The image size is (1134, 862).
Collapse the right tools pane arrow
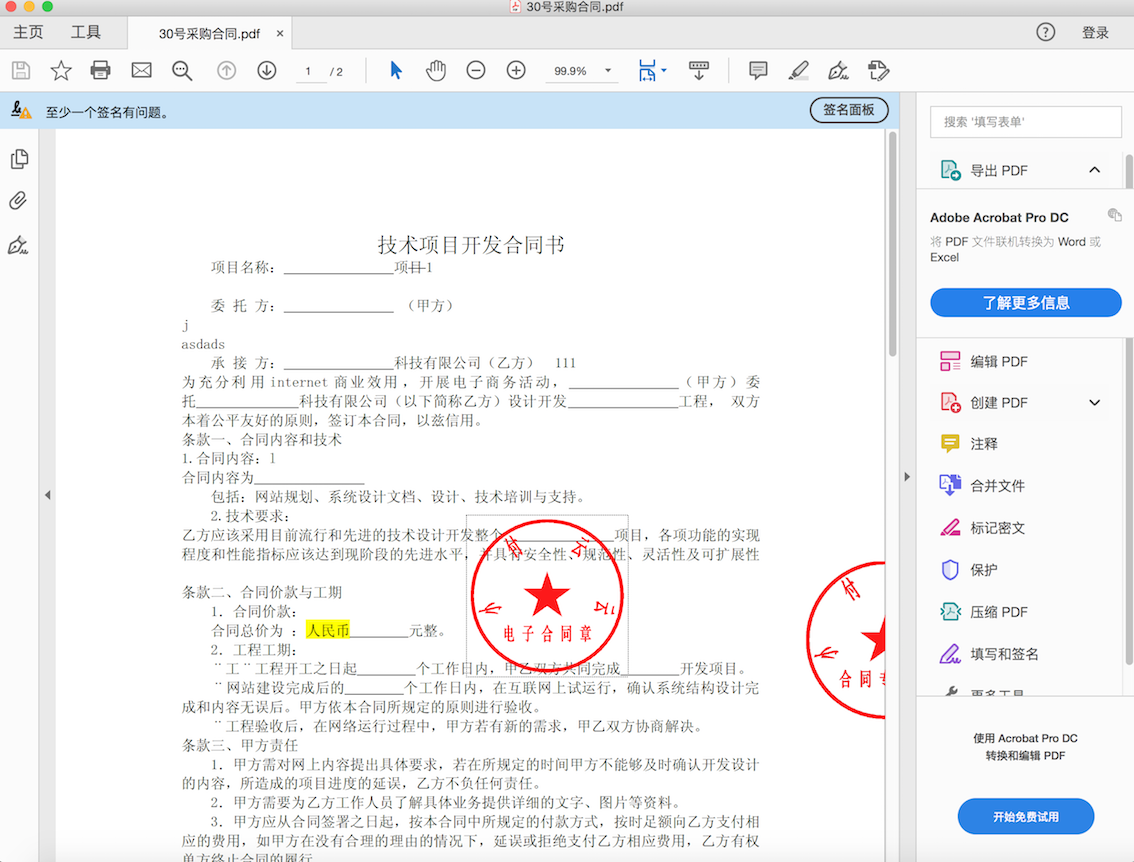(x=907, y=477)
